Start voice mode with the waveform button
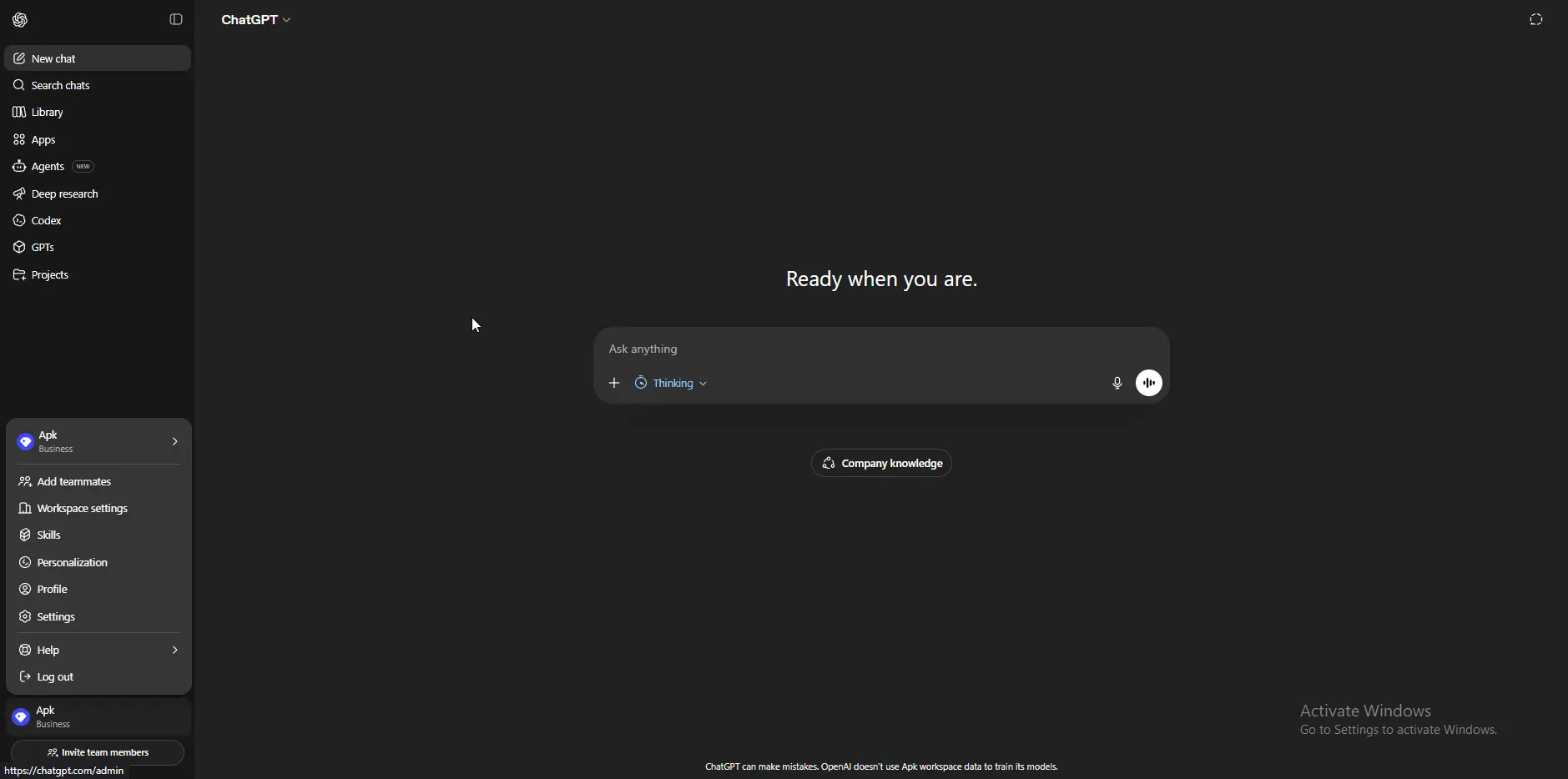This screenshot has width=1568, height=779. 1149,383
